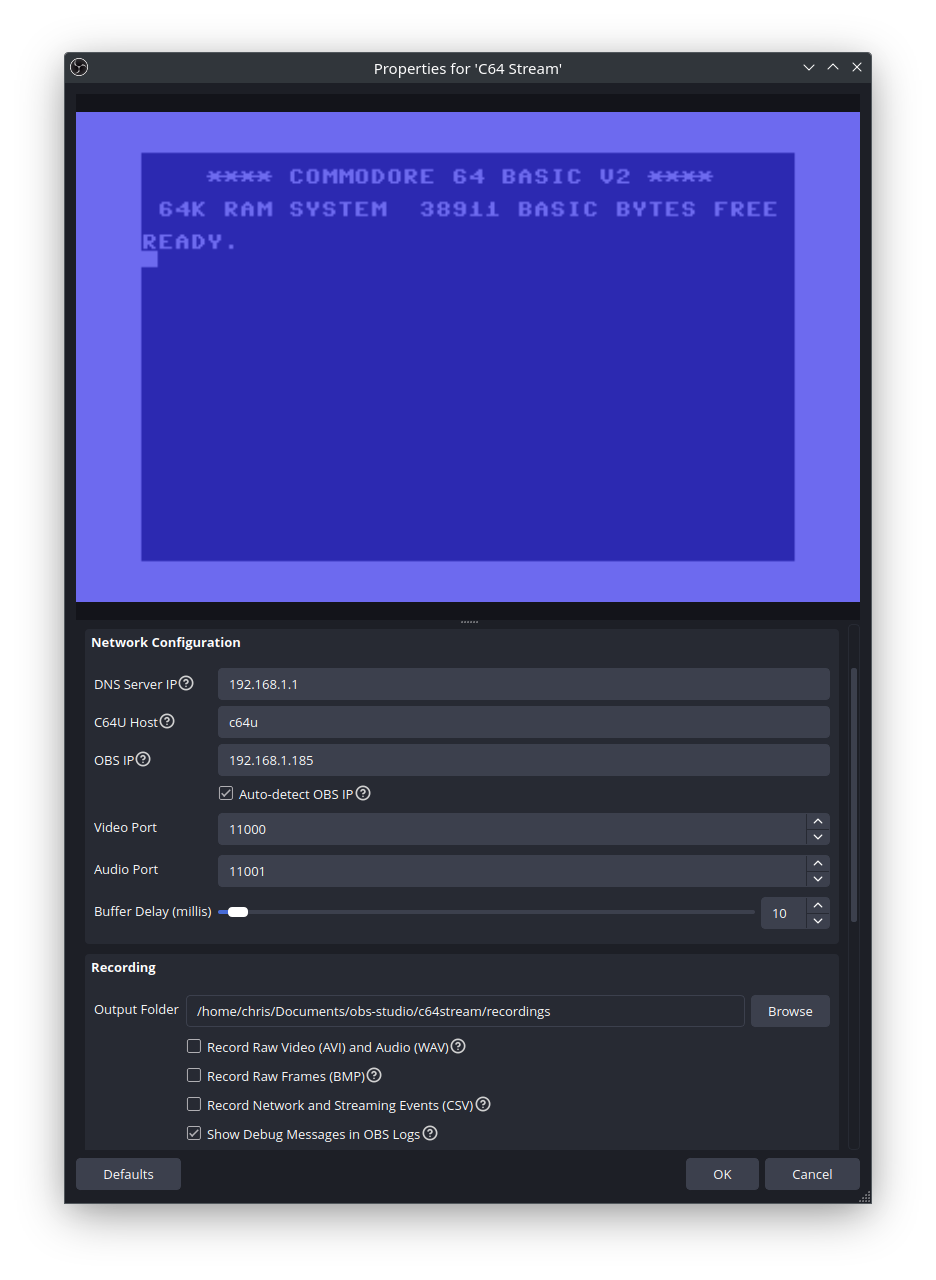Uncheck Show Debug Messages in OBS Logs
Image resolution: width=936 pixels, height=1280 pixels.
[194, 1133]
